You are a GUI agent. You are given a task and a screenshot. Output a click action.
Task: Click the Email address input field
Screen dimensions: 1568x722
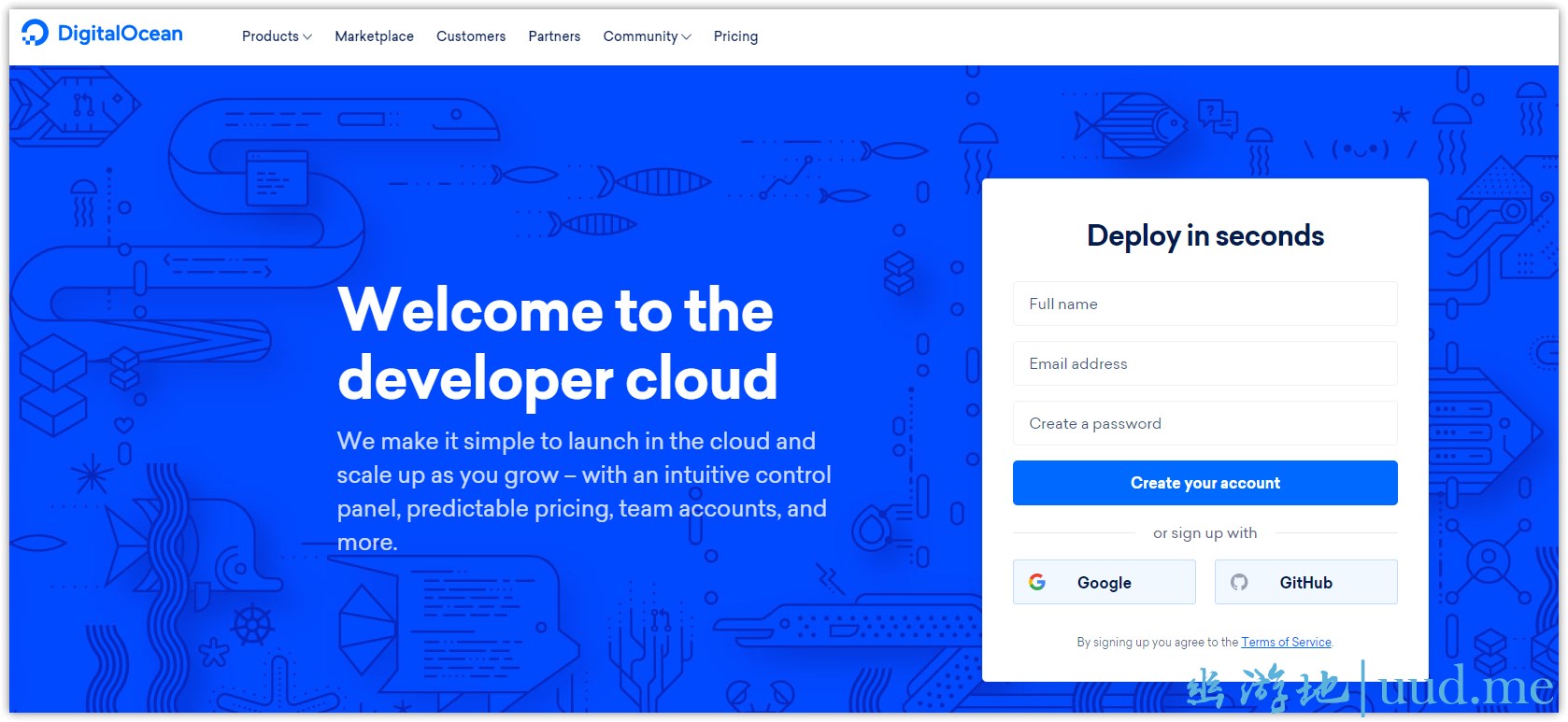pyautogui.click(x=1205, y=363)
